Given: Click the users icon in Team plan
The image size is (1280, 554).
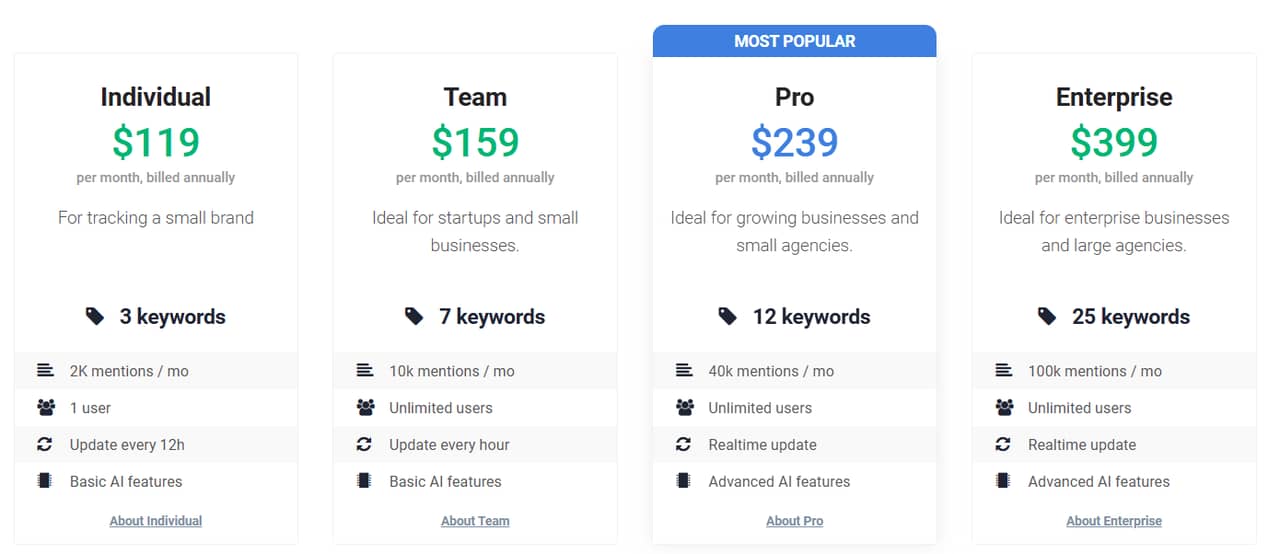Looking at the screenshot, I should coord(364,408).
